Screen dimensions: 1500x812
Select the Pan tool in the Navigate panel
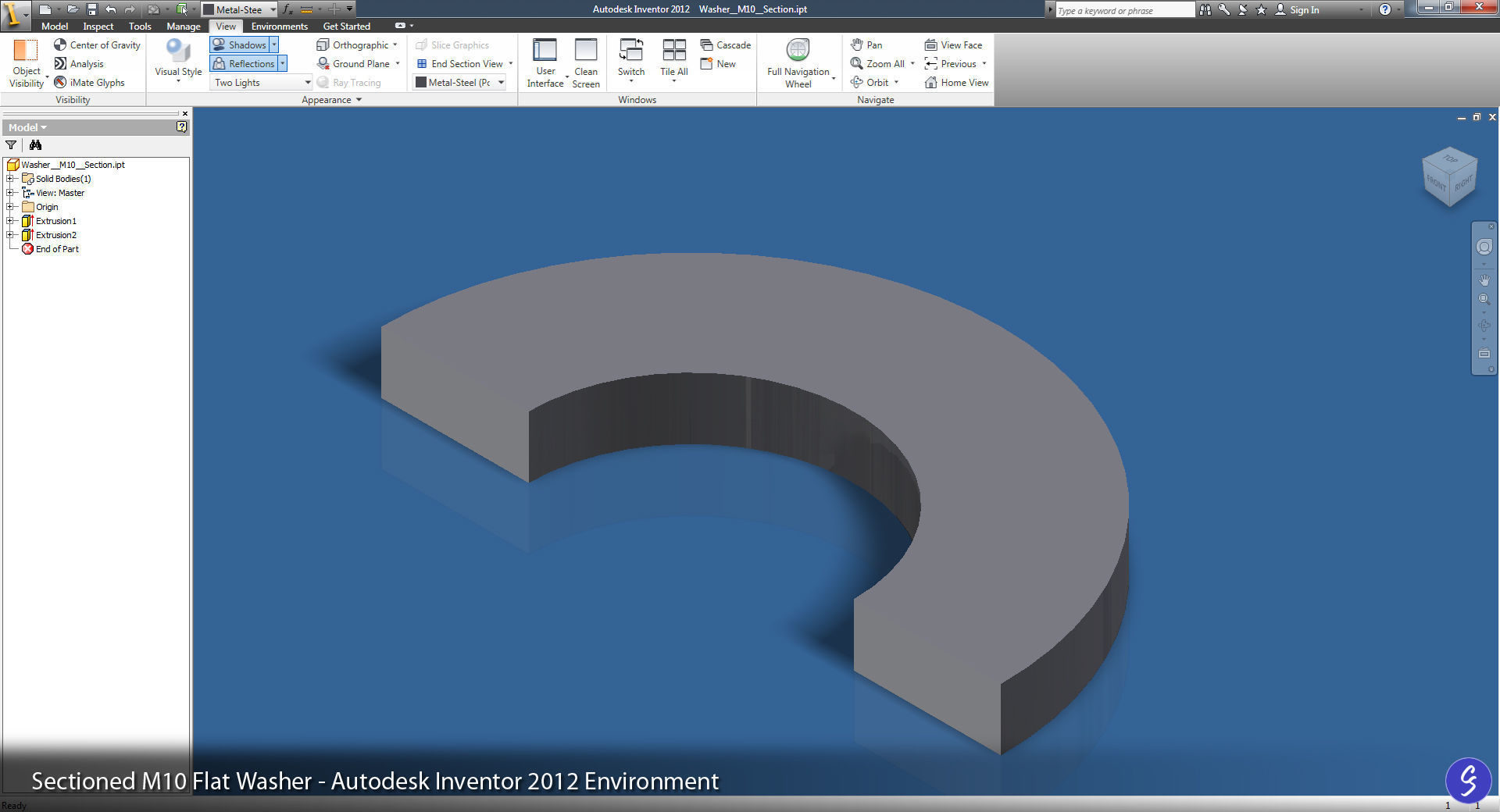(866, 45)
